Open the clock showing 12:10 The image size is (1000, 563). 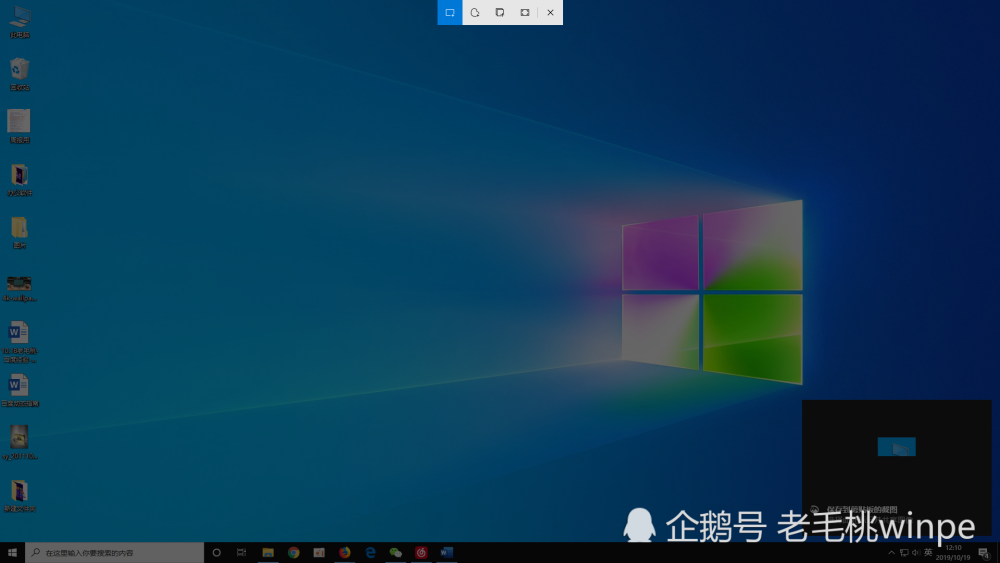point(953,553)
